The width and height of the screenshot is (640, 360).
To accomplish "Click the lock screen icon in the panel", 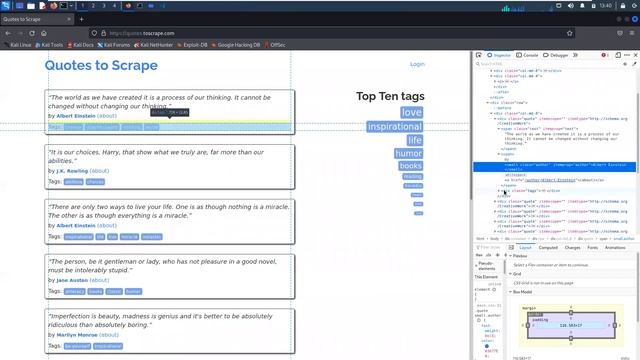I will pos(623,6).
